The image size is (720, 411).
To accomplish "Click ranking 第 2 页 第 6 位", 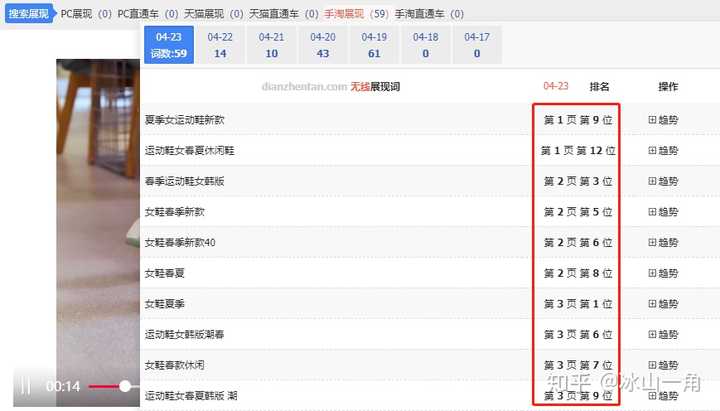I will 578,242.
